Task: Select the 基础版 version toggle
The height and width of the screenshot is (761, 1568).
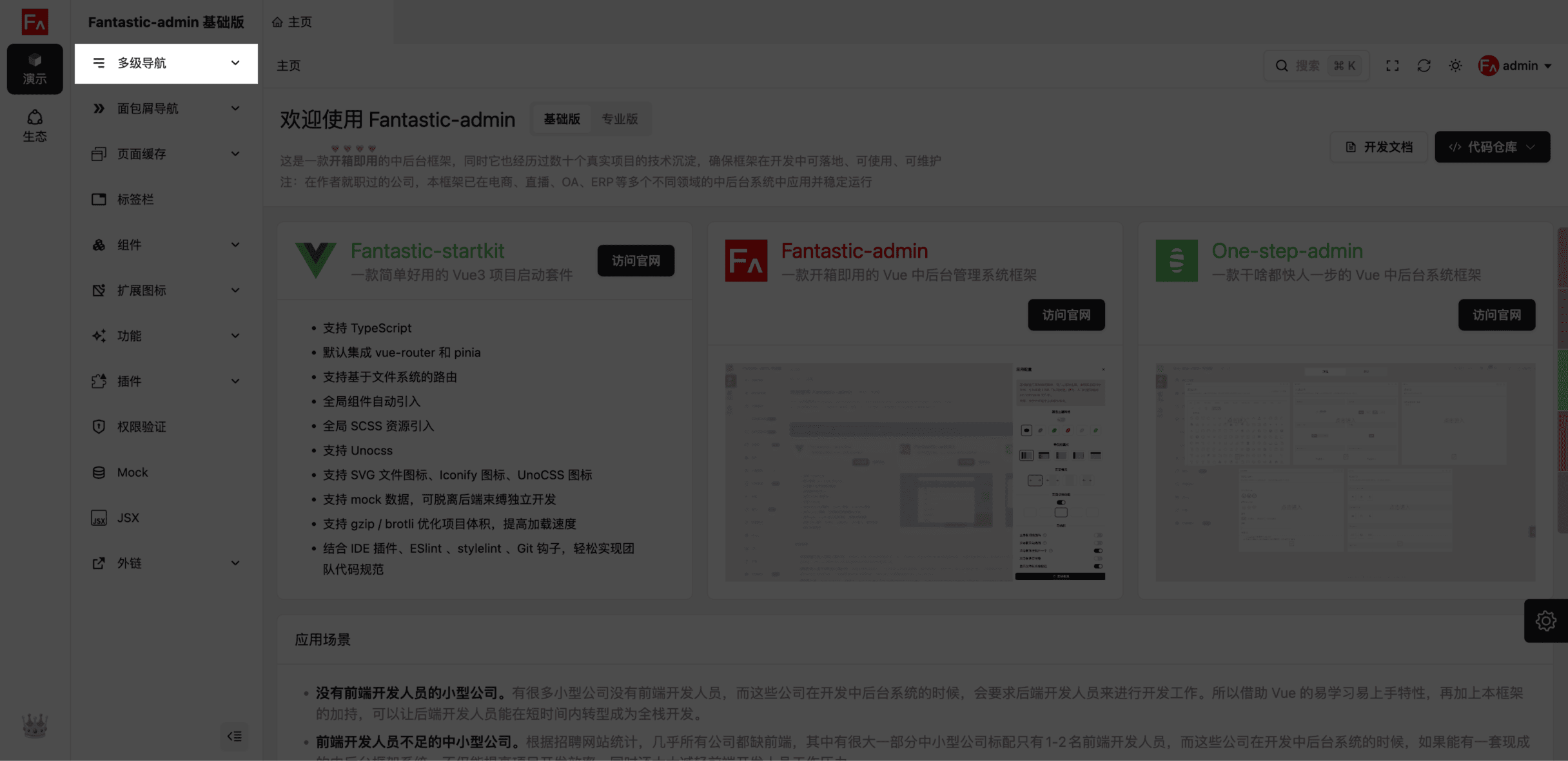Action: point(562,119)
